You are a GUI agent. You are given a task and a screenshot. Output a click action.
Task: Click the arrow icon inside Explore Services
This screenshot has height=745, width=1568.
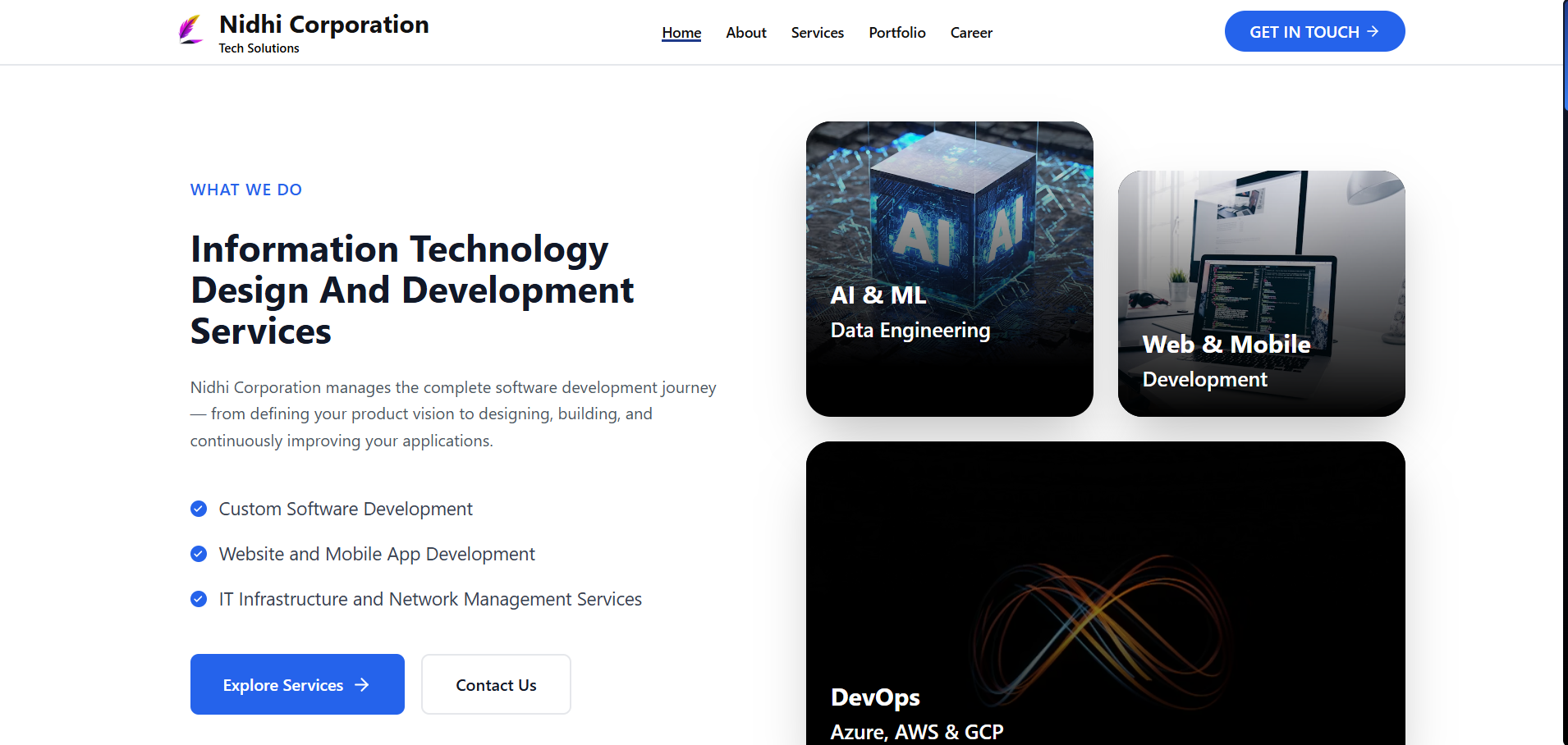[363, 685]
